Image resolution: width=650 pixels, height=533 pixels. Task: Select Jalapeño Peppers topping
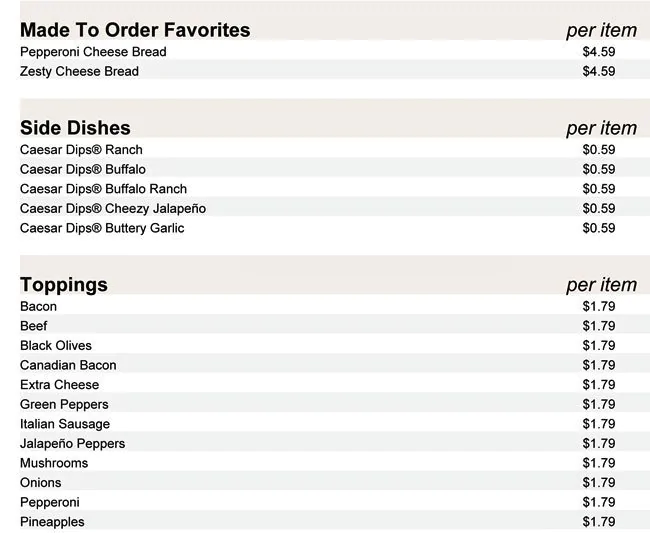(73, 443)
